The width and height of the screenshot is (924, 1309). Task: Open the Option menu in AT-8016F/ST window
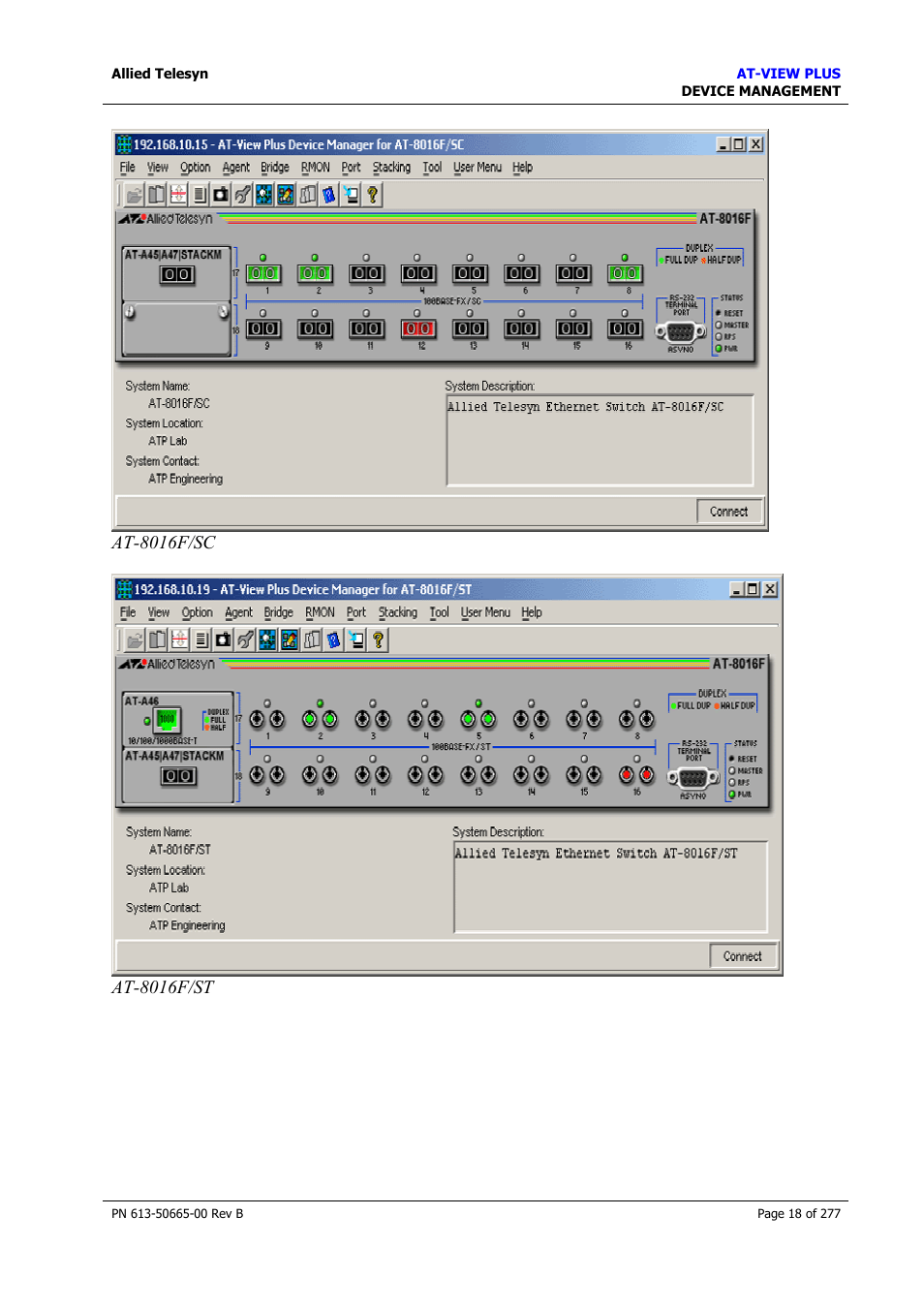[197, 612]
